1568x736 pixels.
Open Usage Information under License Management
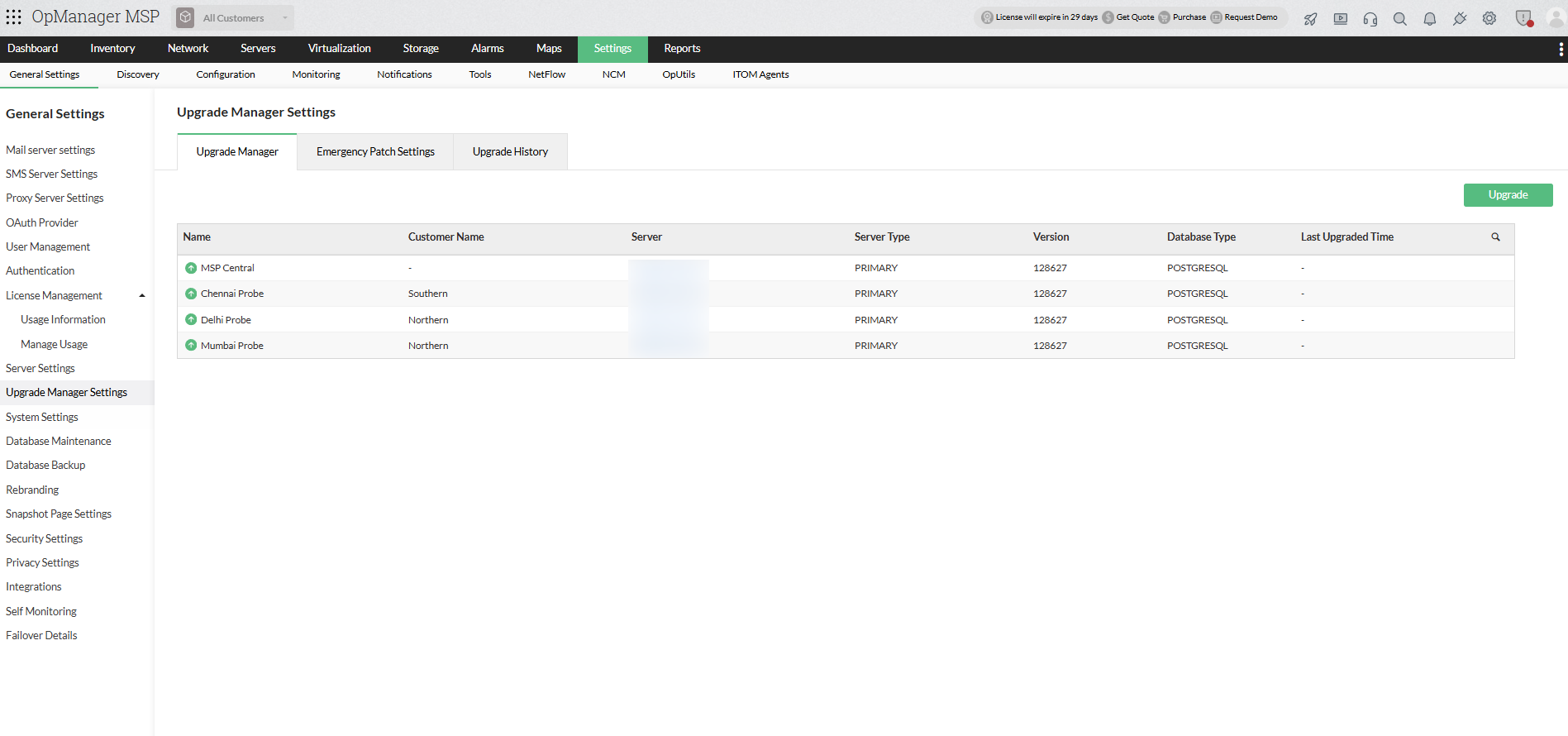click(x=63, y=320)
